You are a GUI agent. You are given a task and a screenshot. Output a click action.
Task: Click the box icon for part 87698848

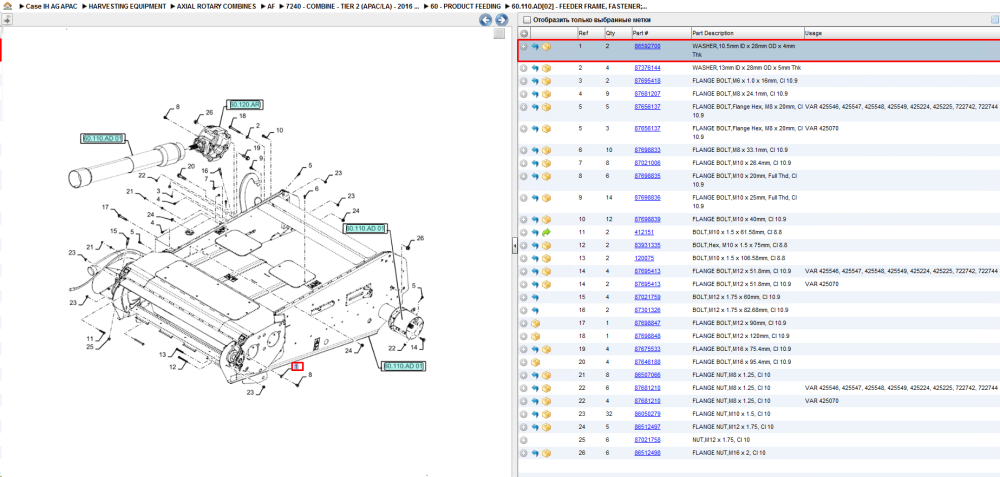tap(536, 336)
